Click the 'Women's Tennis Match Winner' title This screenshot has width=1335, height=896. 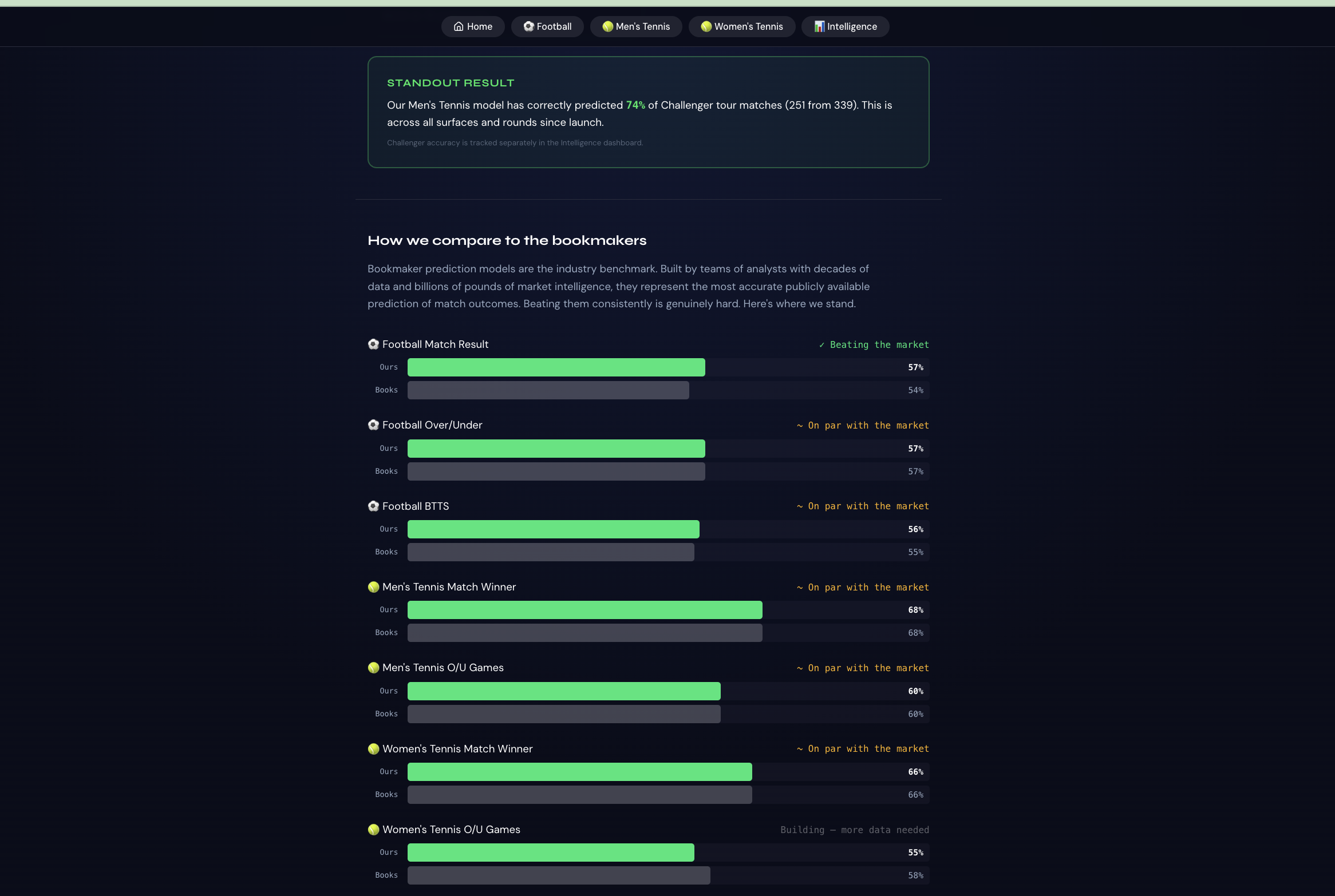(x=457, y=749)
